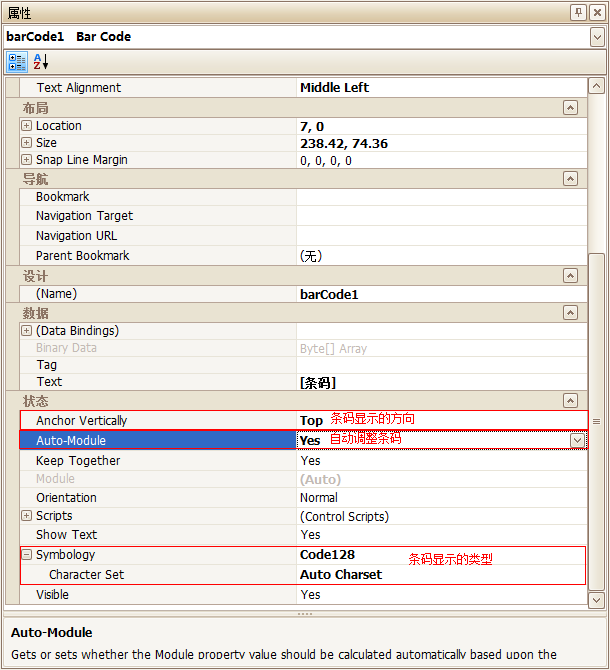The image size is (610, 670).
Task: Collapse the 布局 category section
Action: (x=570, y=108)
